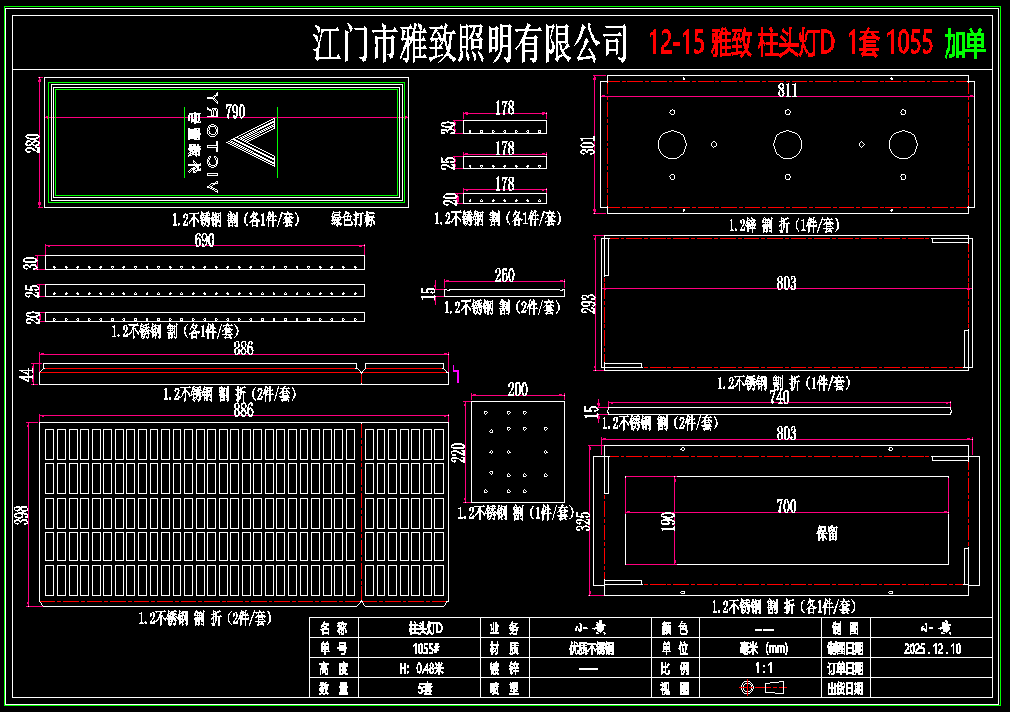Screen dimensions: 1010x712
Task: Select the 790 dimension text
Action: pos(236,109)
